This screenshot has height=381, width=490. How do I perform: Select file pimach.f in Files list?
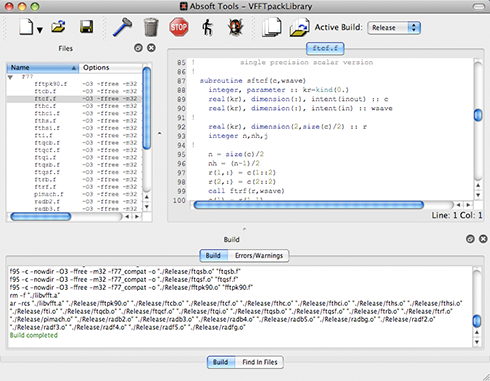coord(49,194)
